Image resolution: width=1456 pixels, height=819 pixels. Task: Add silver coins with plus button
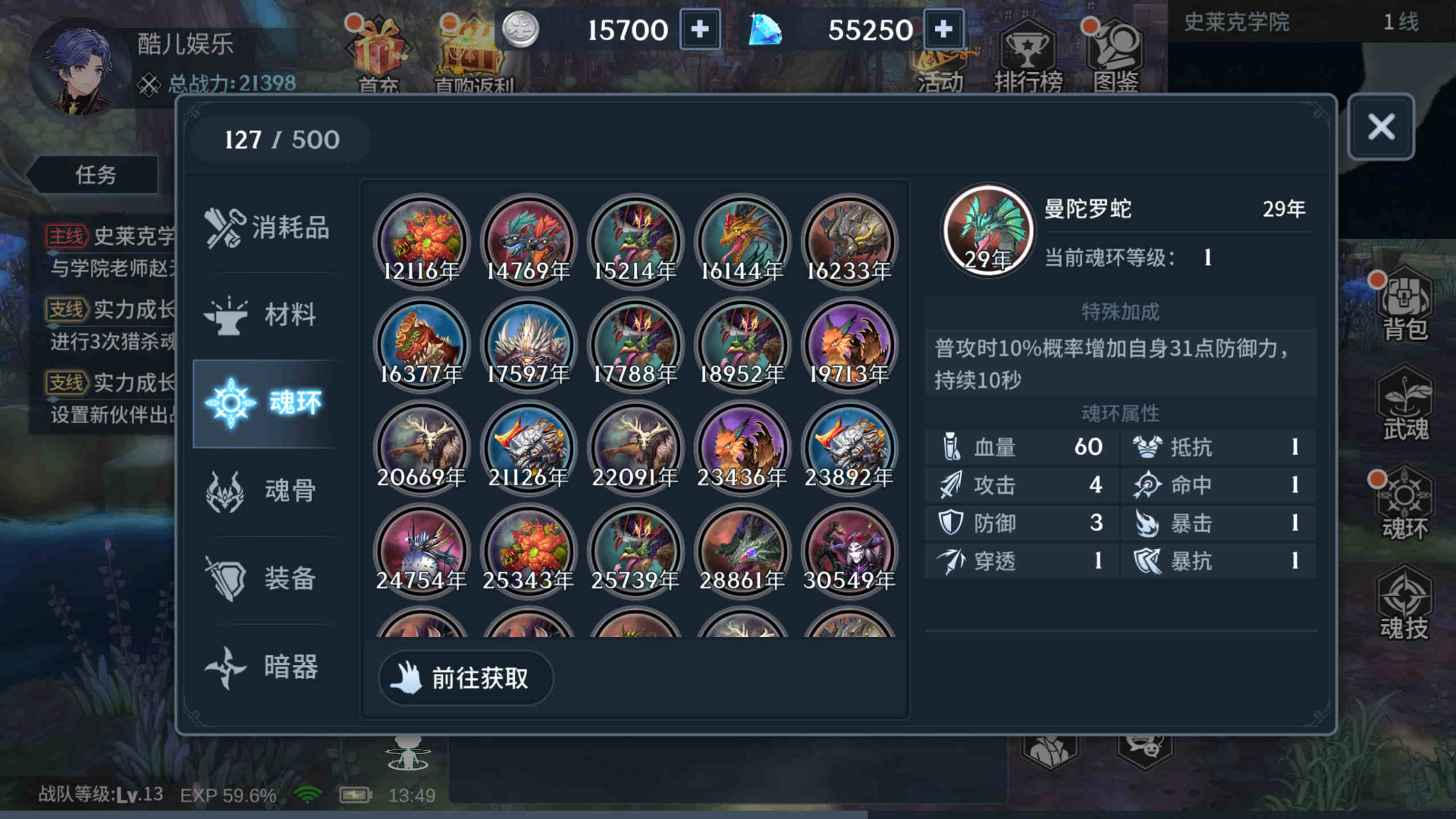pos(700,29)
